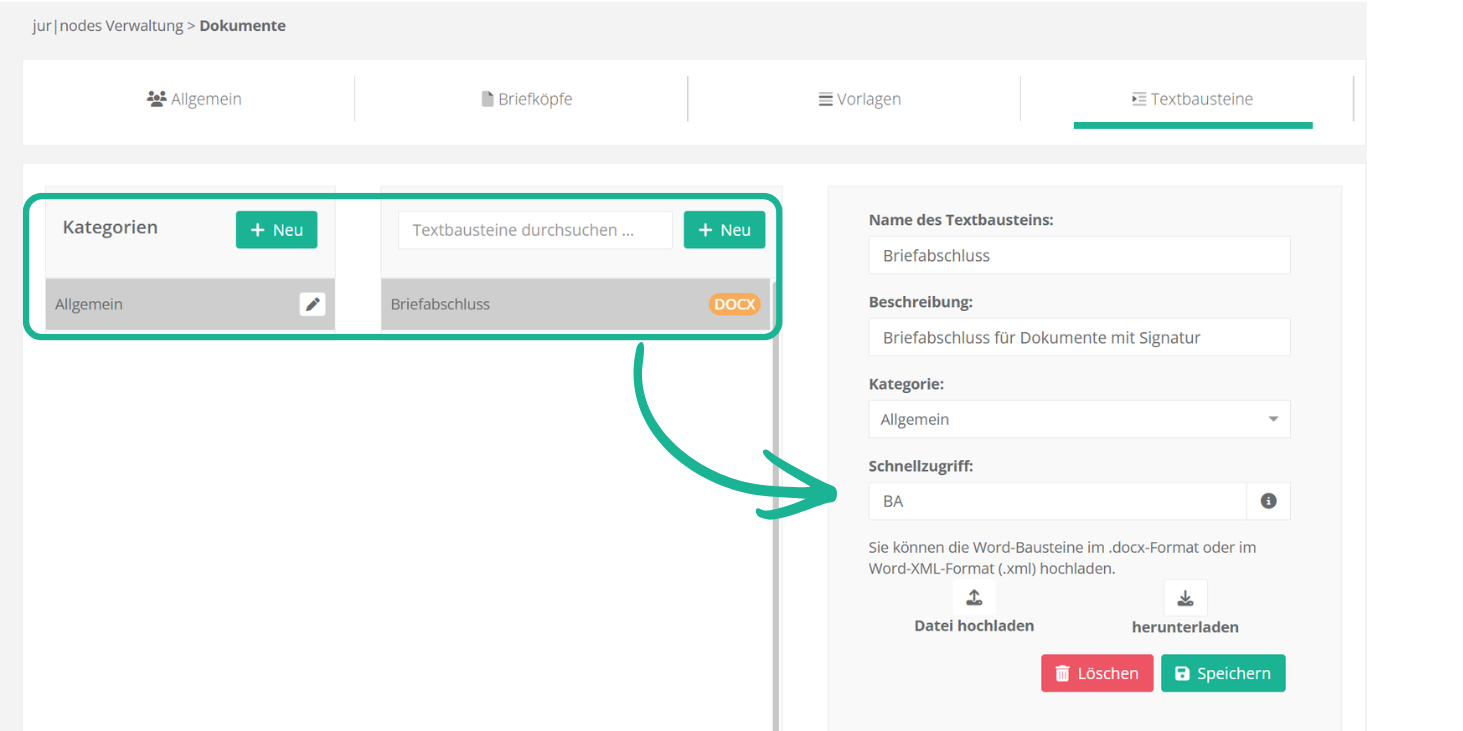Click the info icon next to Schnellzugriff
Image resolution: width=1463 pixels, height=731 pixels.
point(1268,501)
